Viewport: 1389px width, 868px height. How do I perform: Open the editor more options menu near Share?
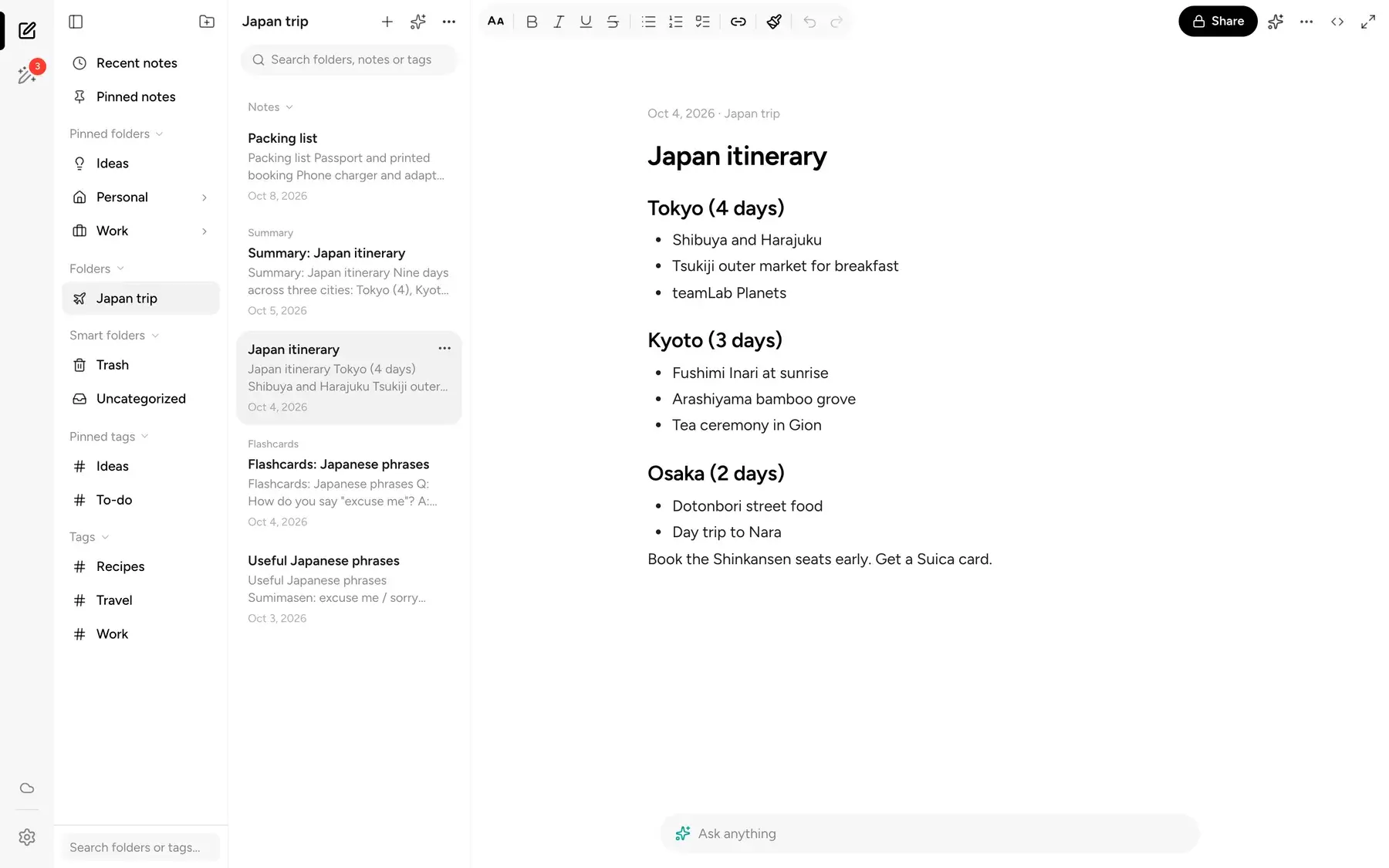(1306, 22)
